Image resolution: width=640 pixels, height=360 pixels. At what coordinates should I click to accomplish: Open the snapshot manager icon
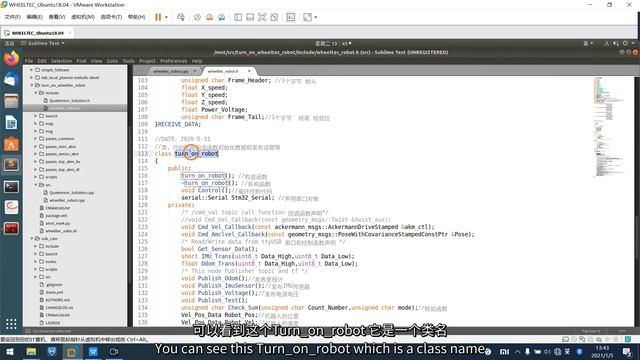222,17
